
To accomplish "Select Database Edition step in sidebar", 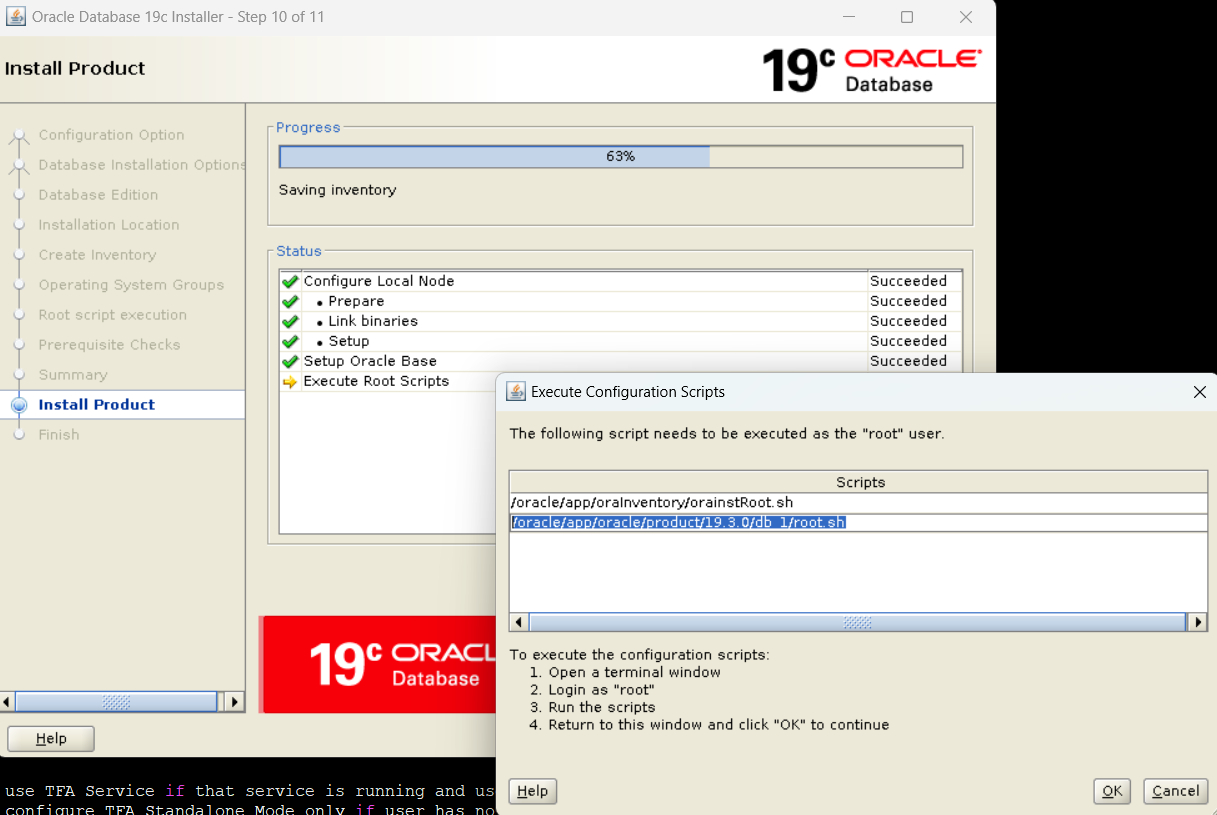I will tap(98, 195).
